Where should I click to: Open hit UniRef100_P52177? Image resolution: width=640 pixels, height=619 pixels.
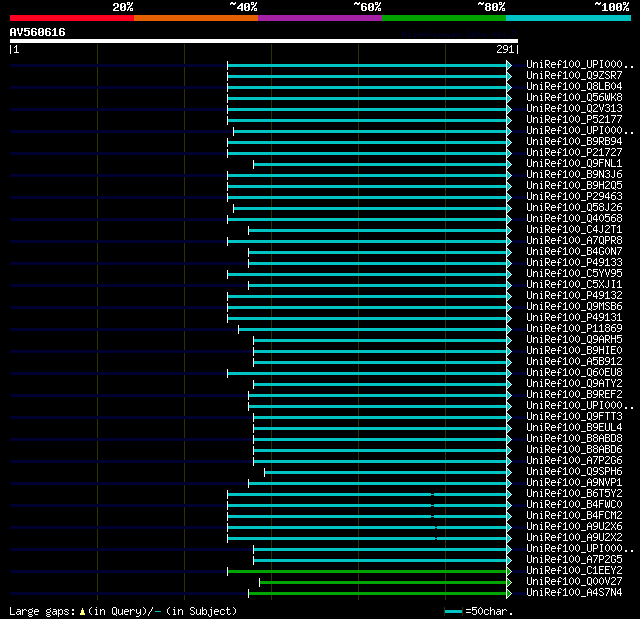pos(574,120)
